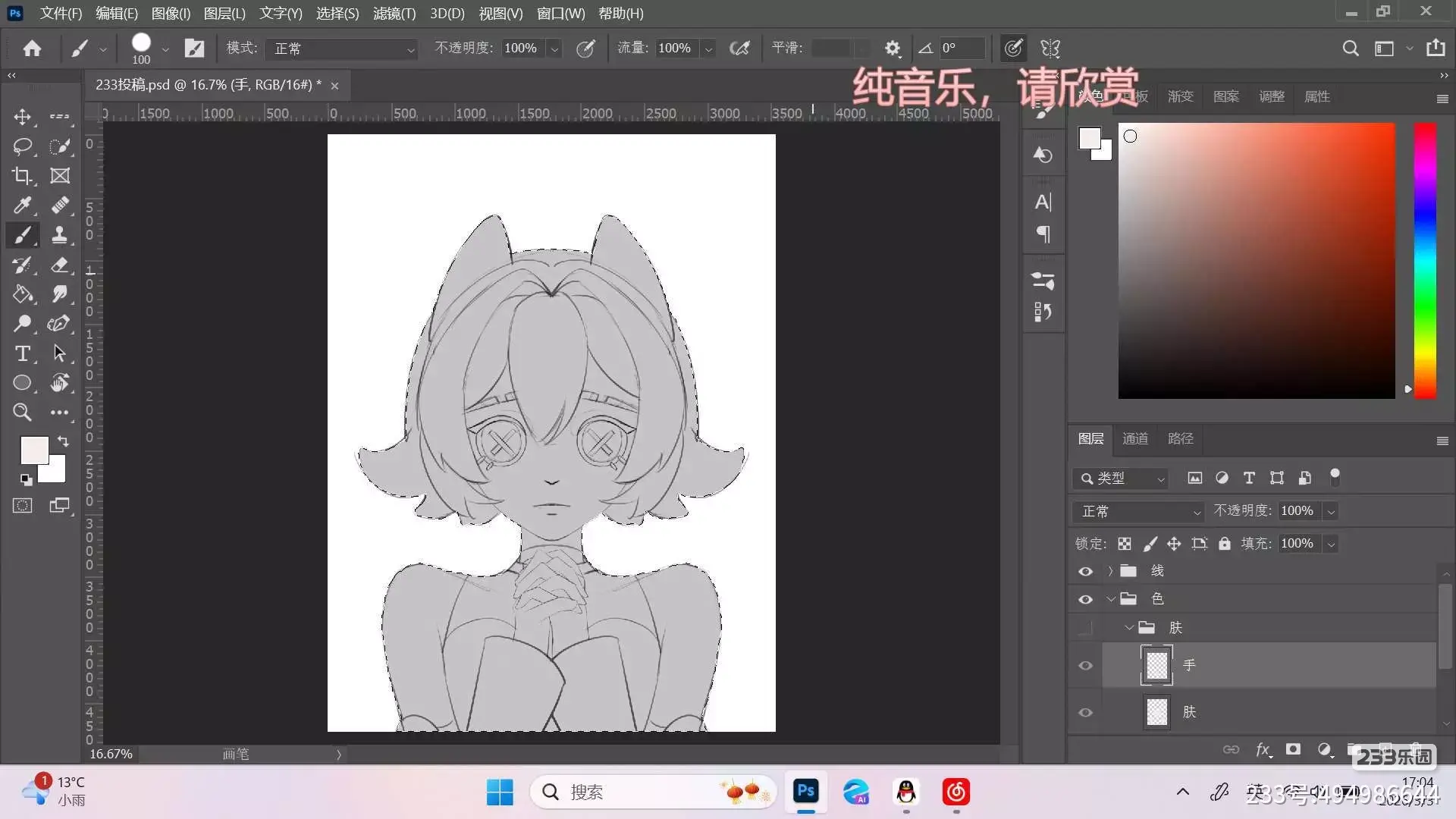Toggle visibility of 线 group
Screen dimensions: 1456x819
click(1085, 572)
